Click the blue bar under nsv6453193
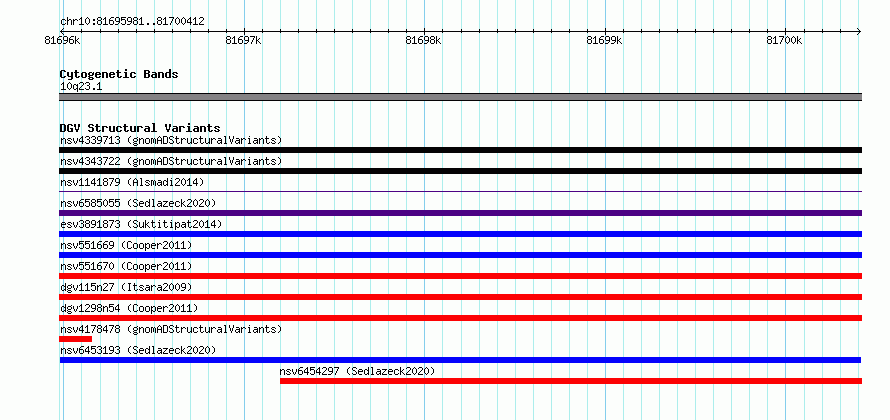 pos(460,360)
